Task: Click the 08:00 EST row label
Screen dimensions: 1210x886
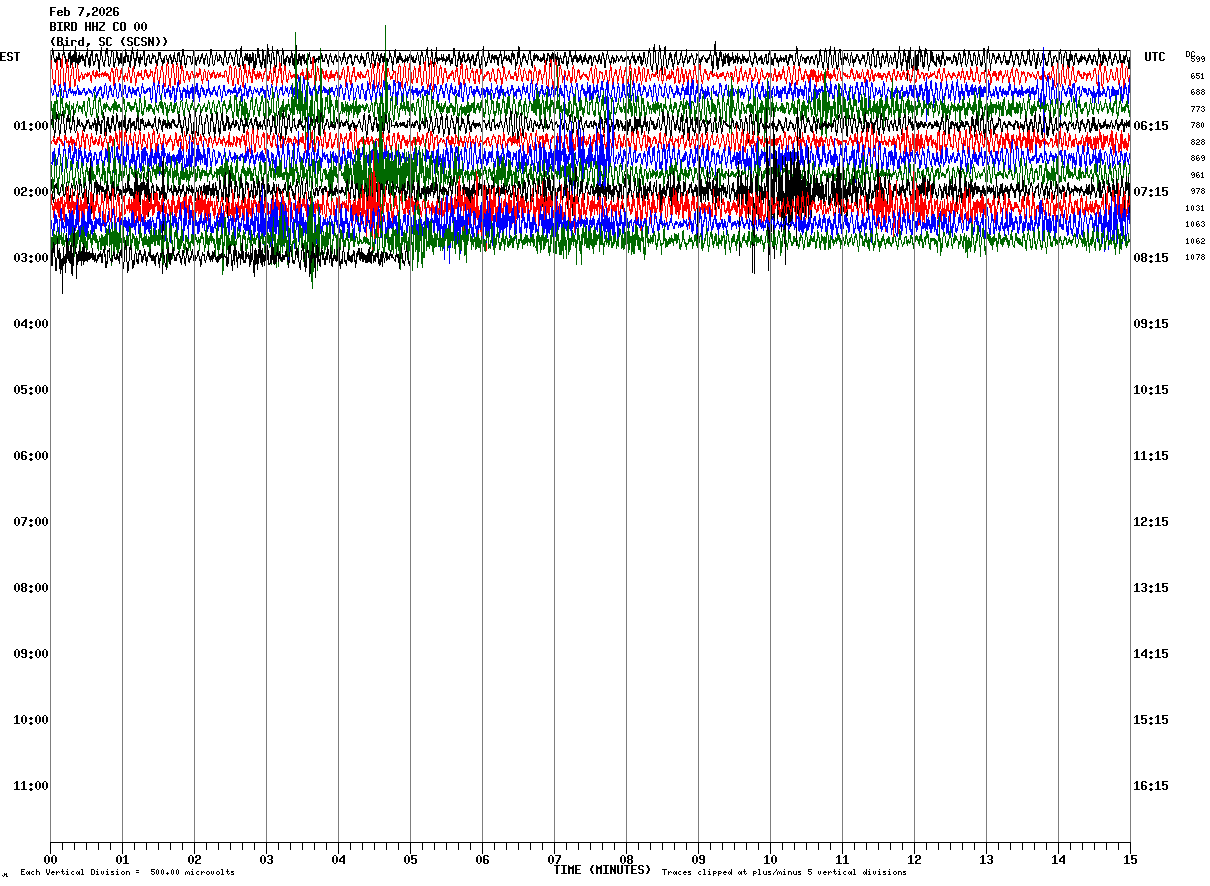Action: click(x=31, y=588)
